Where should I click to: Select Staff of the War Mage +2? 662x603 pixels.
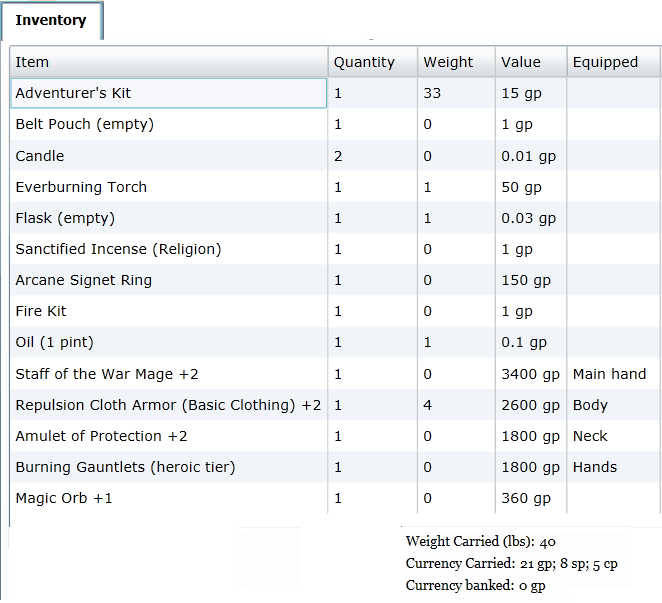pos(107,374)
